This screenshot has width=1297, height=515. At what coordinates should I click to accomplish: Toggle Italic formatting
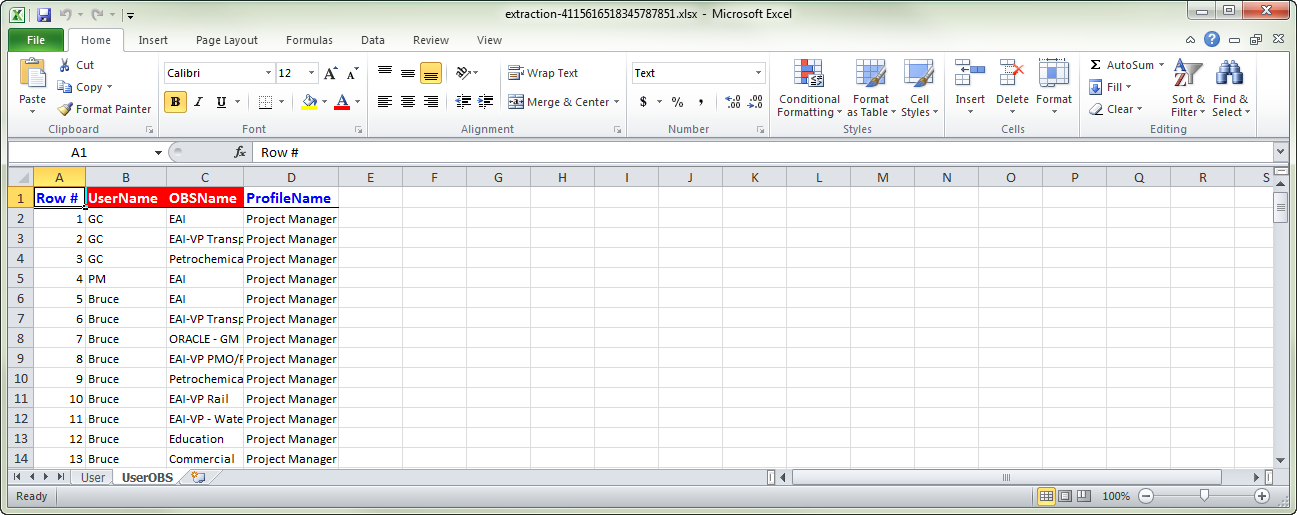click(198, 102)
